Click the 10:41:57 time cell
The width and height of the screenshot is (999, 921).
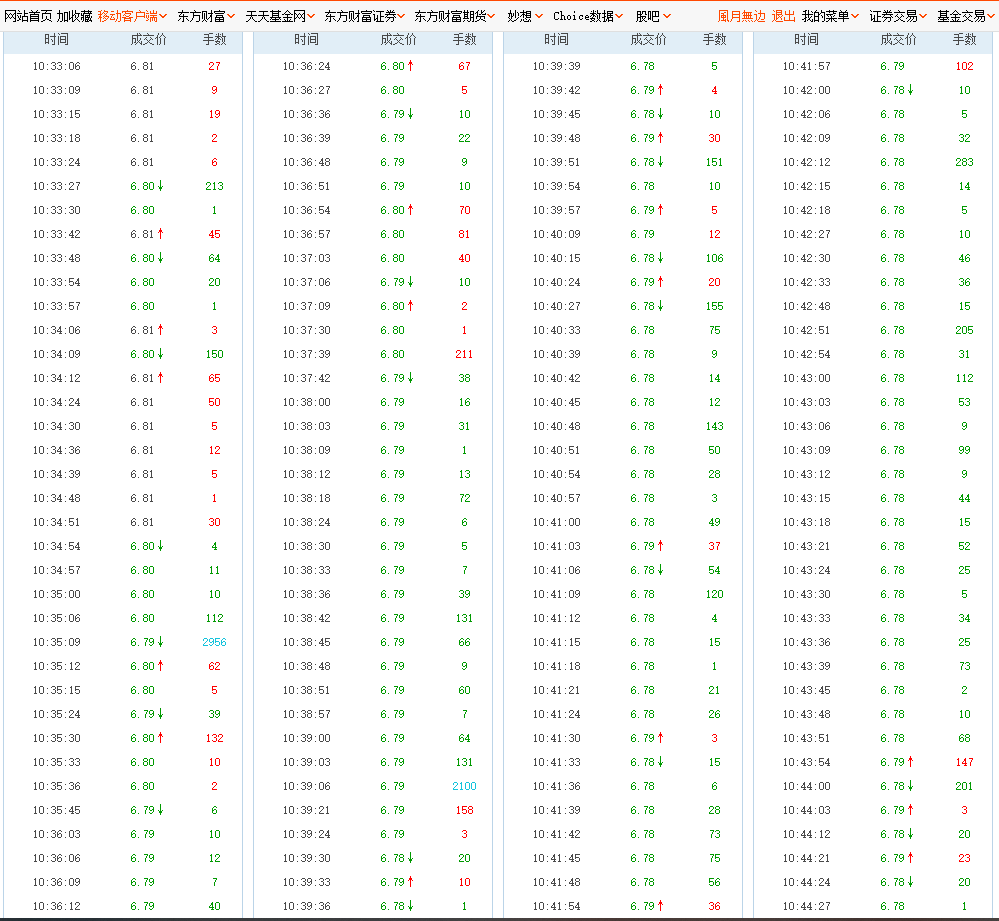pos(807,66)
